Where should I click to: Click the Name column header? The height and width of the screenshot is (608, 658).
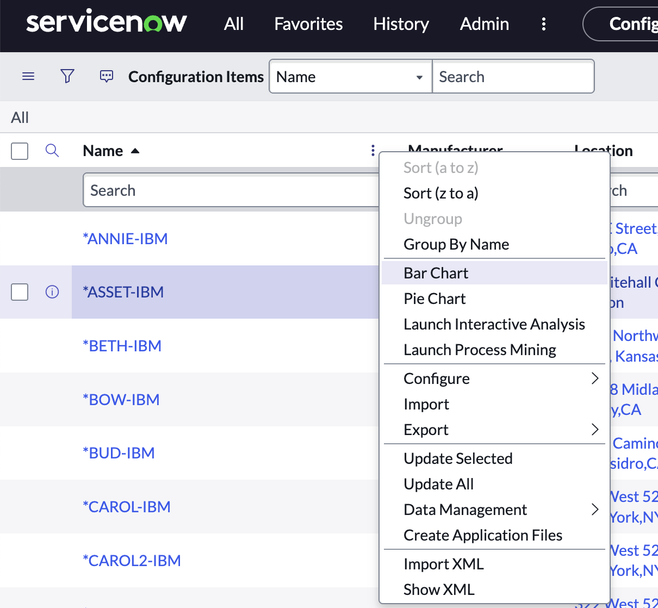click(x=103, y=151)
